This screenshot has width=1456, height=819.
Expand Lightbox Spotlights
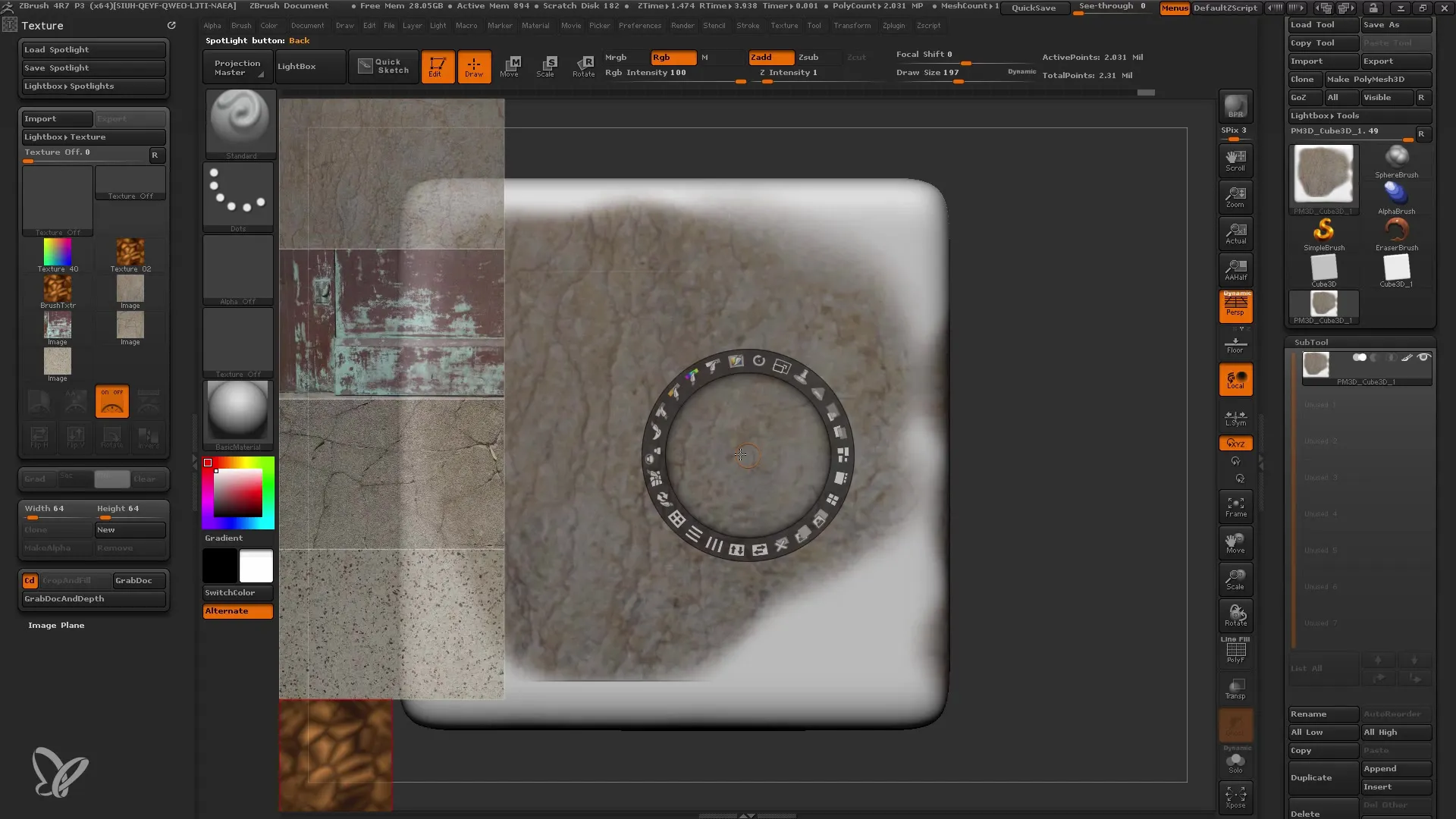point(94,86)
